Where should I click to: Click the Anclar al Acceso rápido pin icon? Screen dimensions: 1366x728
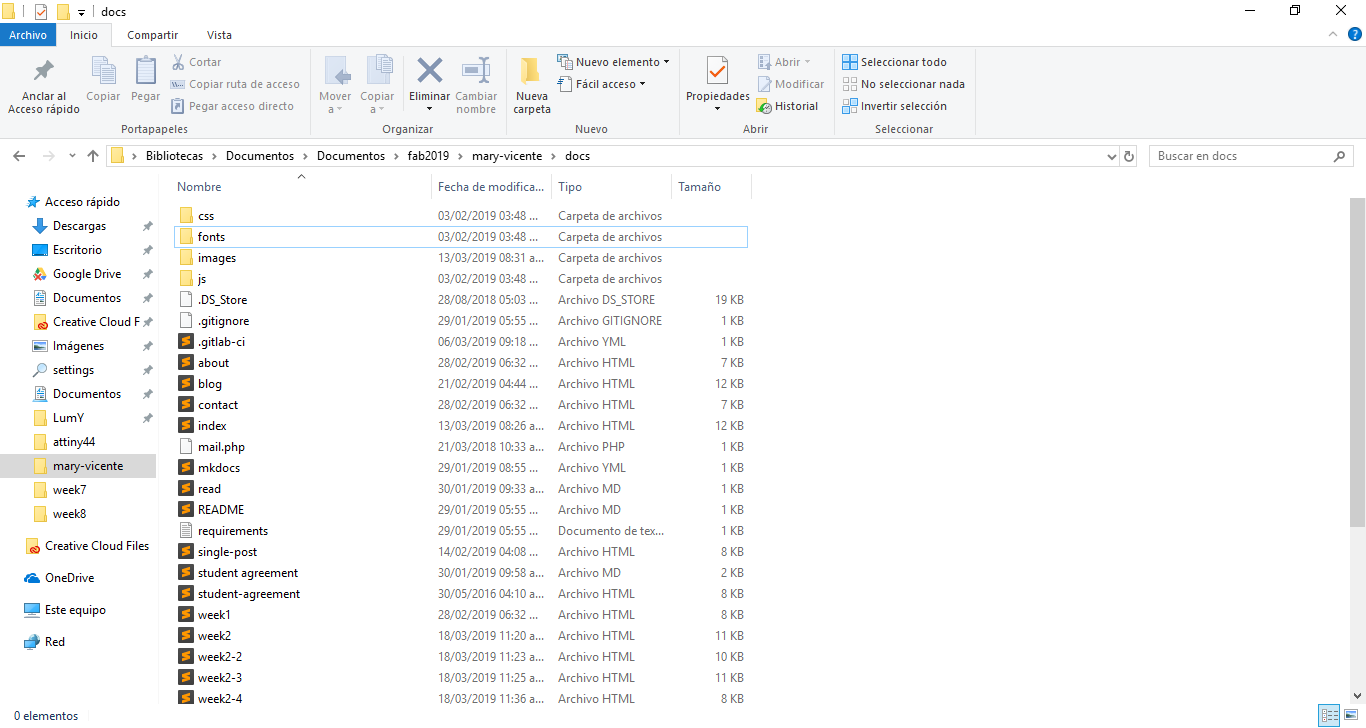pos(44,71)
